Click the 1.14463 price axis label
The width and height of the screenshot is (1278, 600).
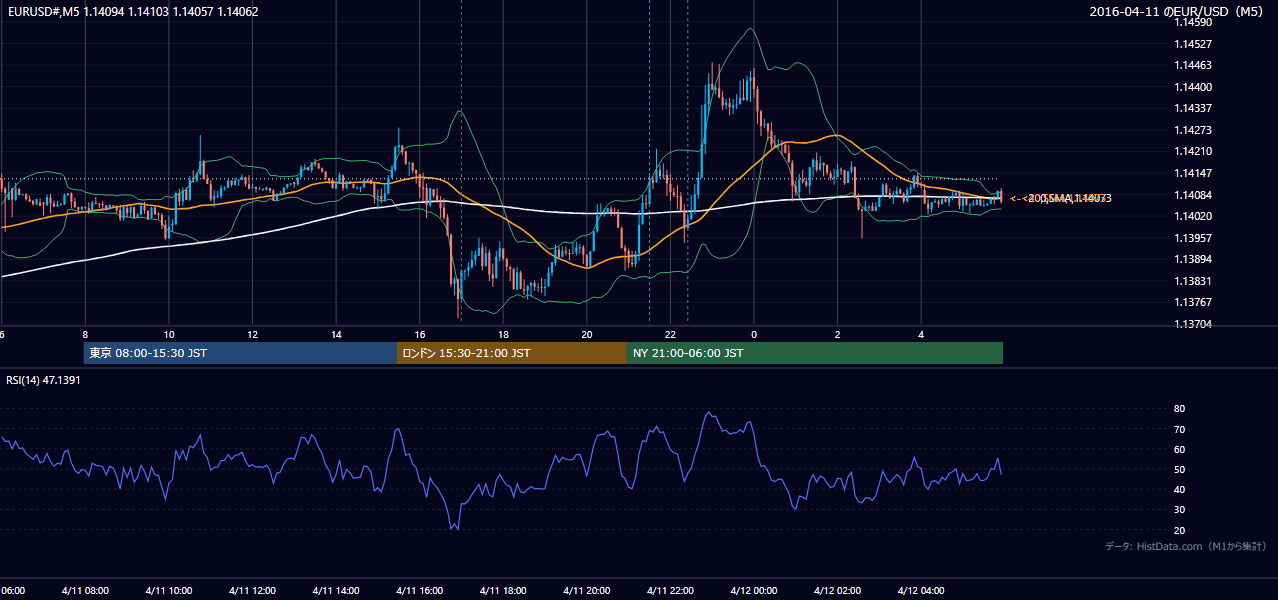tap(1194, 65)
